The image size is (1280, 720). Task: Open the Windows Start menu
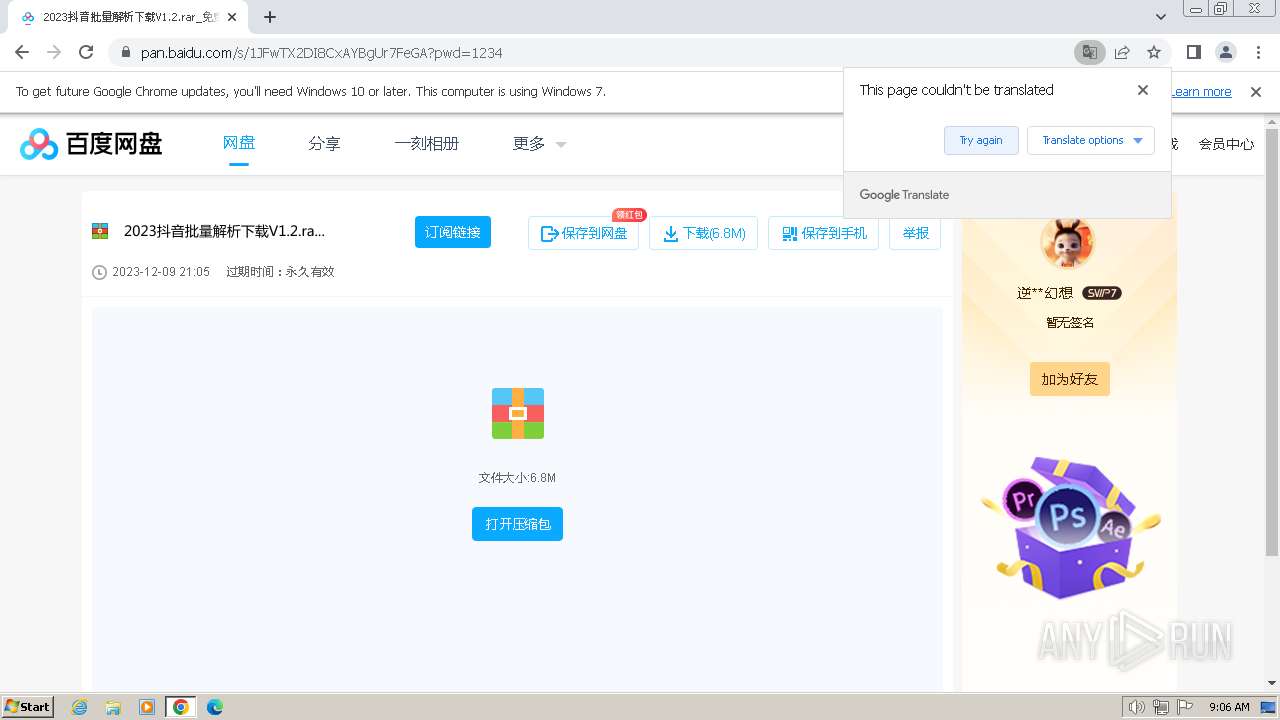(28, 706)
